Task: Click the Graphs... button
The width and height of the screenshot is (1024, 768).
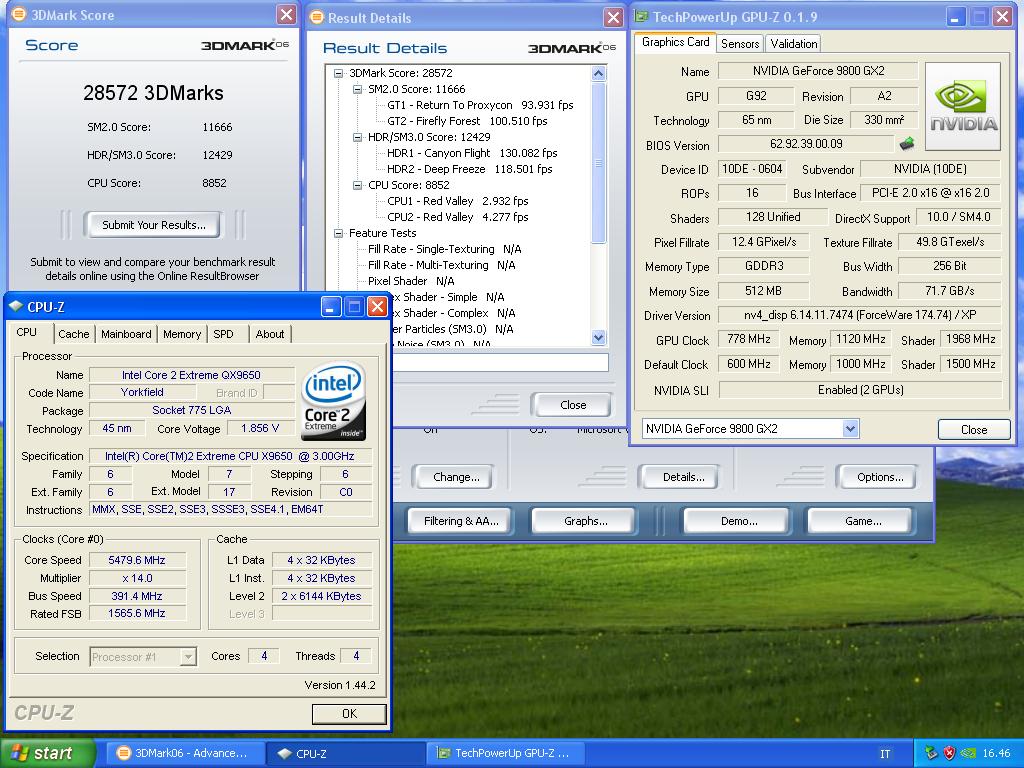Action: coord(585,521)
